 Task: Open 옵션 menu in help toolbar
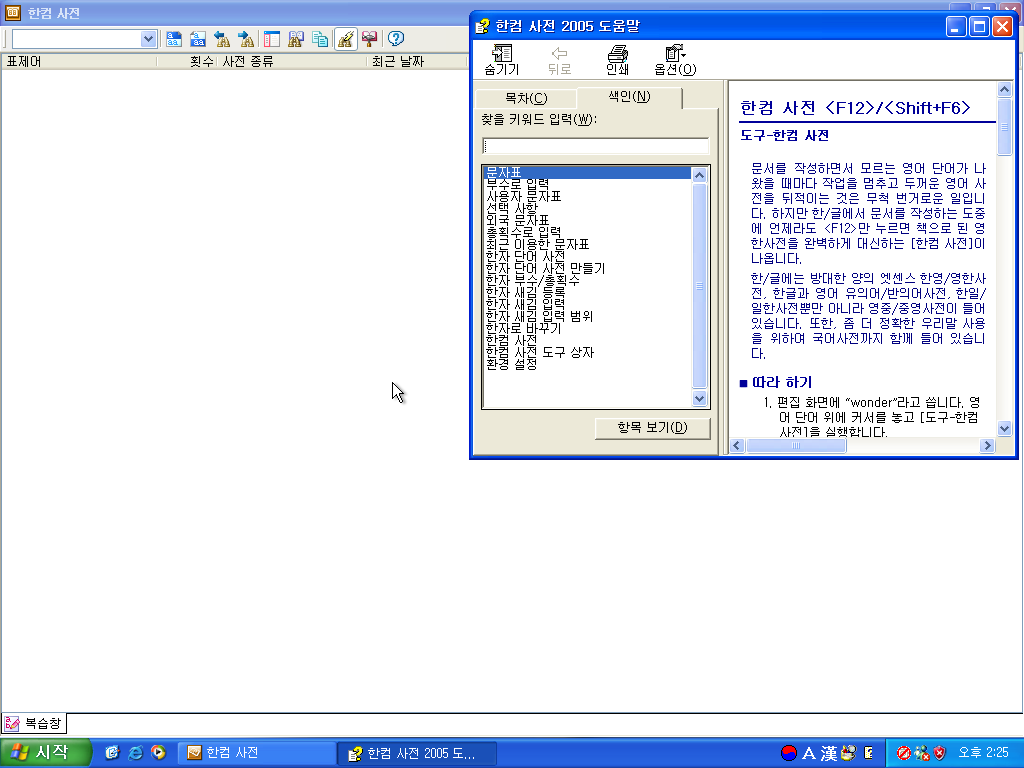pyautogui.click(x=675, y=60)
